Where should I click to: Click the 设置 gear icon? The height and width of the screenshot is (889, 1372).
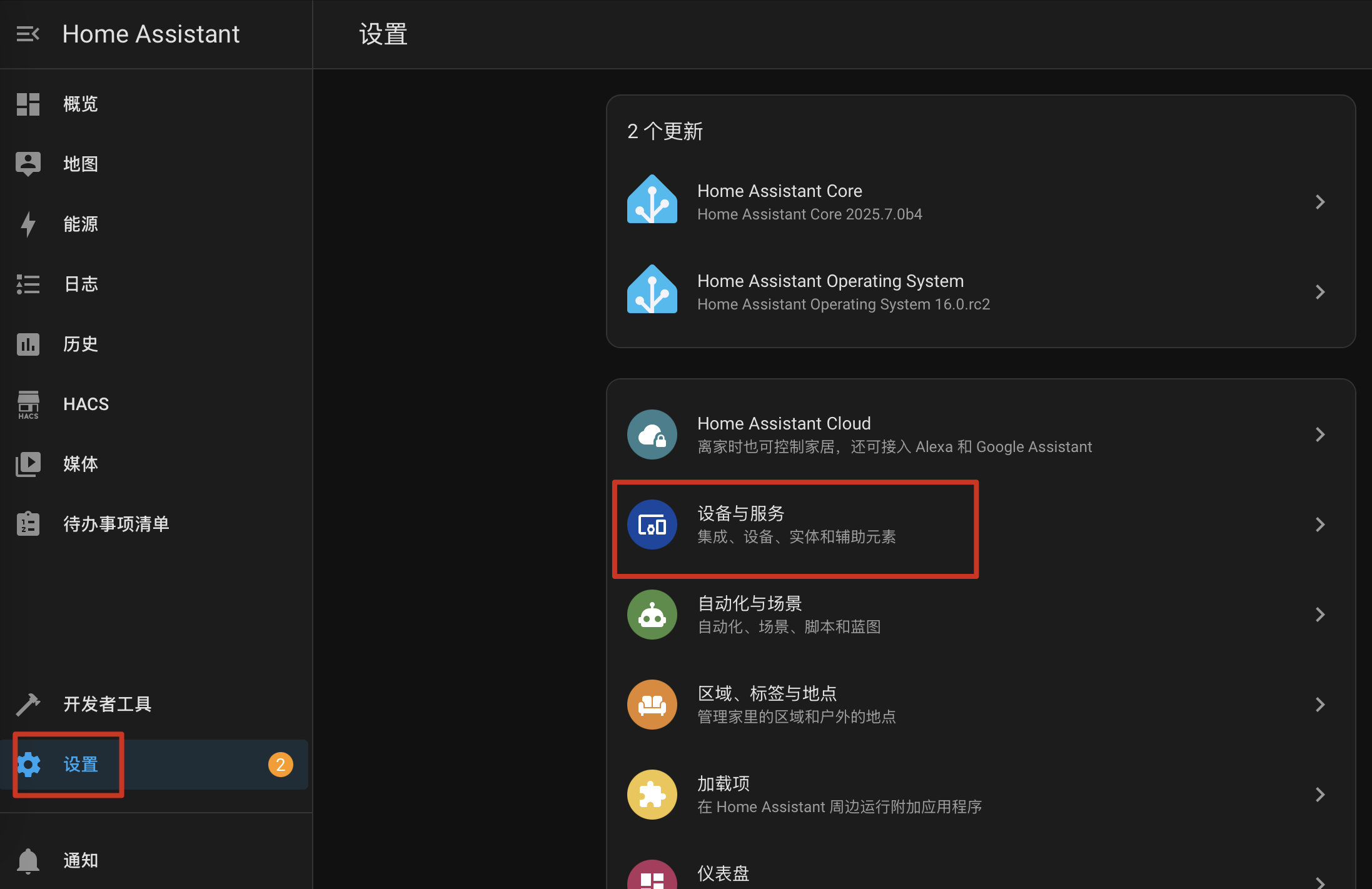coord(28,764)
